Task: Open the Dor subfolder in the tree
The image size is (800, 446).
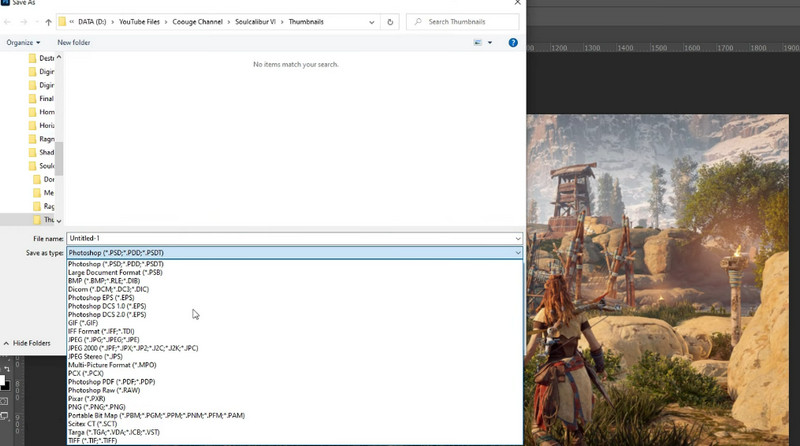Action: (x=43, y=180)
